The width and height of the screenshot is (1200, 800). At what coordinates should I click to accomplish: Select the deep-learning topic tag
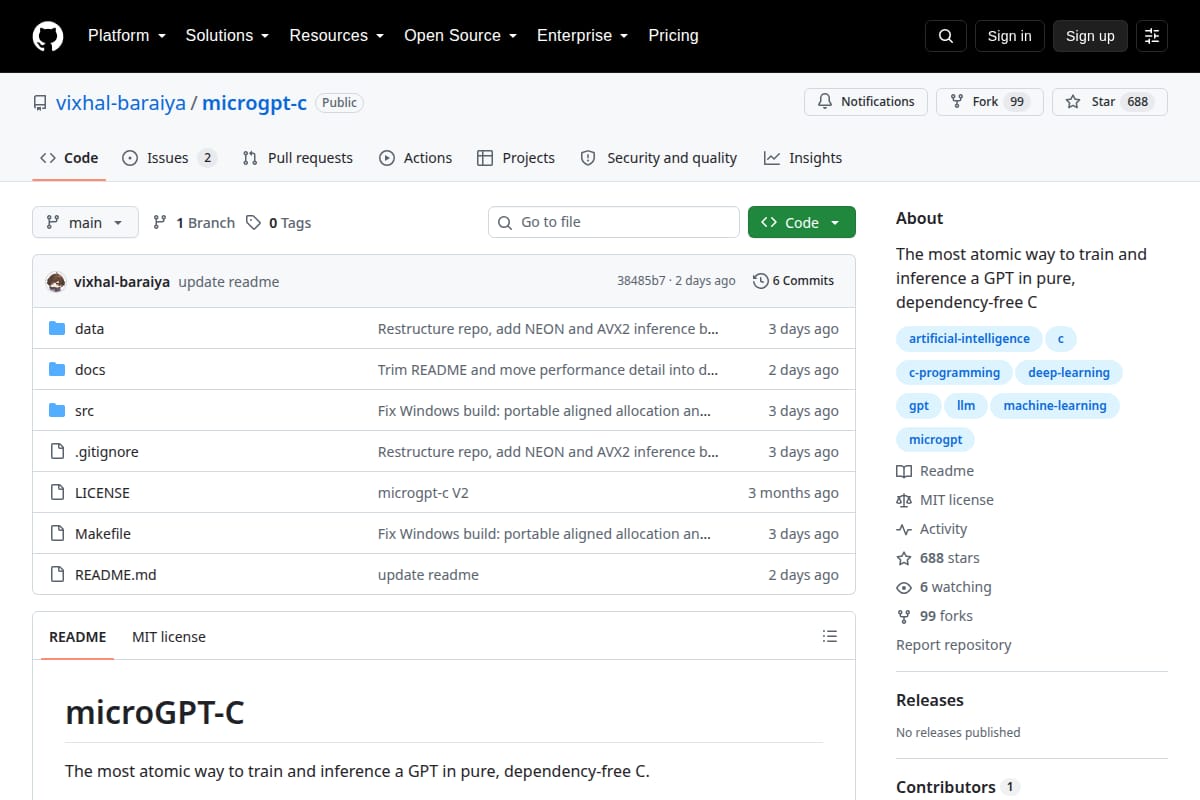click(1069, 373)
